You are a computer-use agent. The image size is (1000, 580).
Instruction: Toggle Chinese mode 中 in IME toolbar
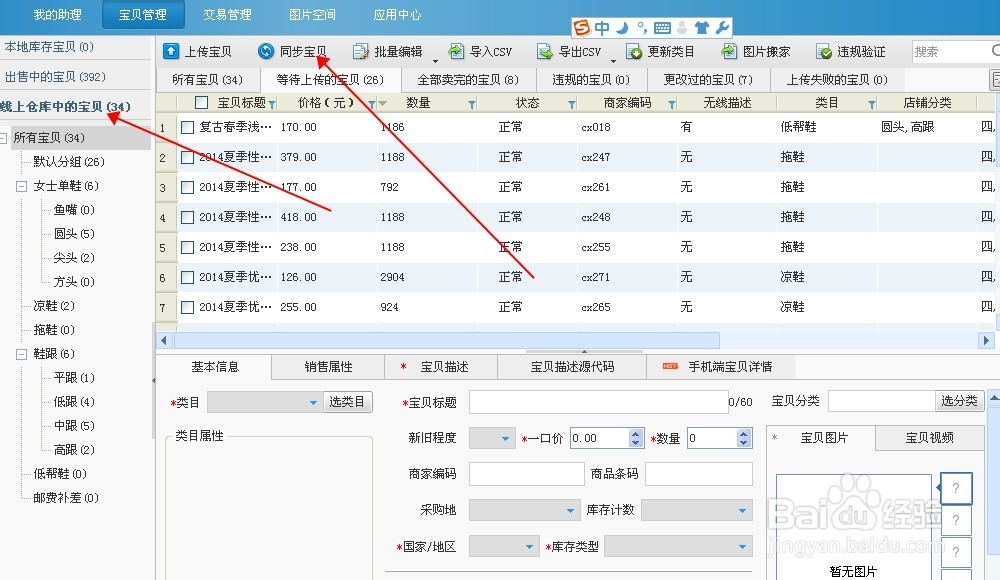pos(602,27)
